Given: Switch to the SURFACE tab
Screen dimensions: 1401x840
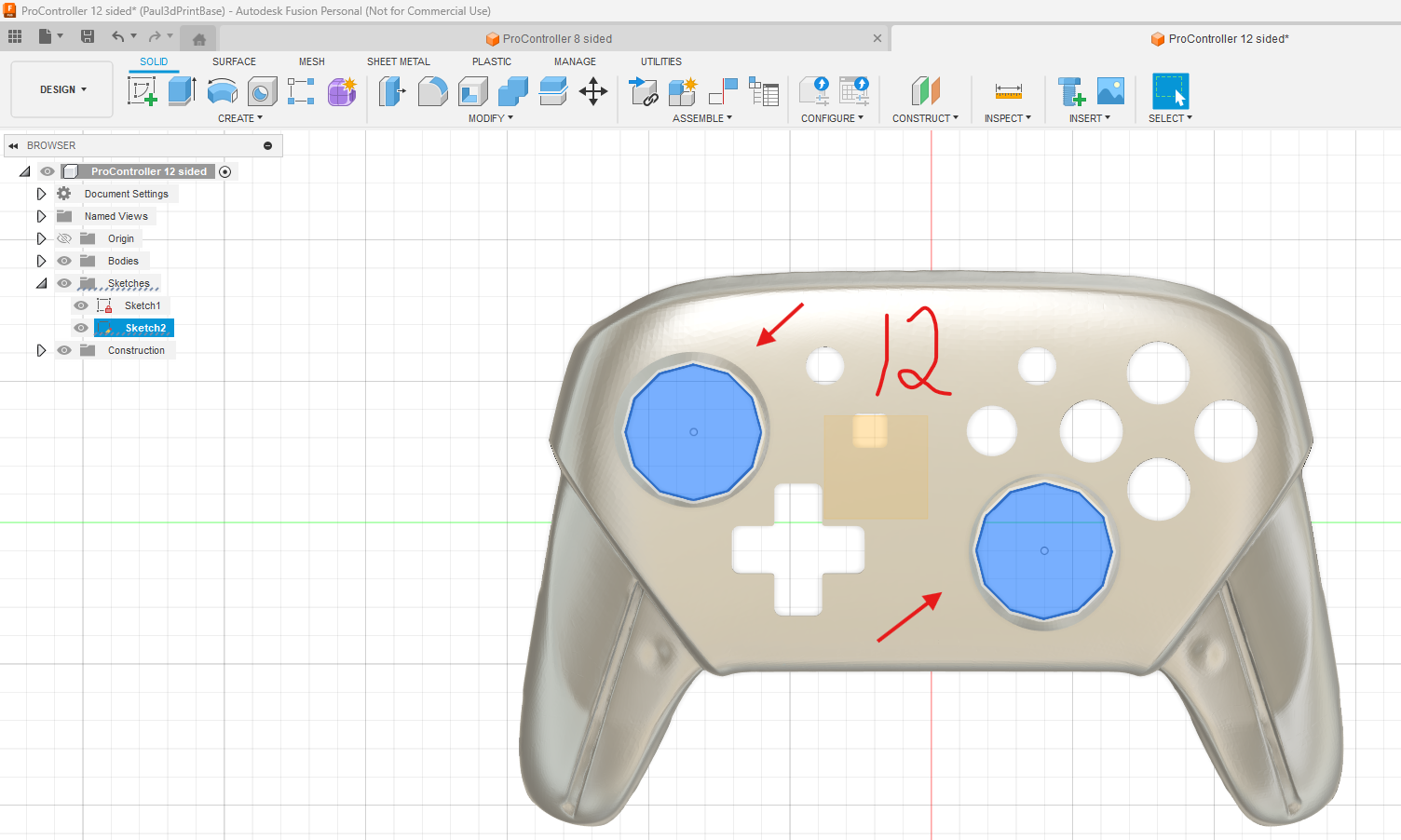Looking at the screenshot, I should tap(234, 61).
